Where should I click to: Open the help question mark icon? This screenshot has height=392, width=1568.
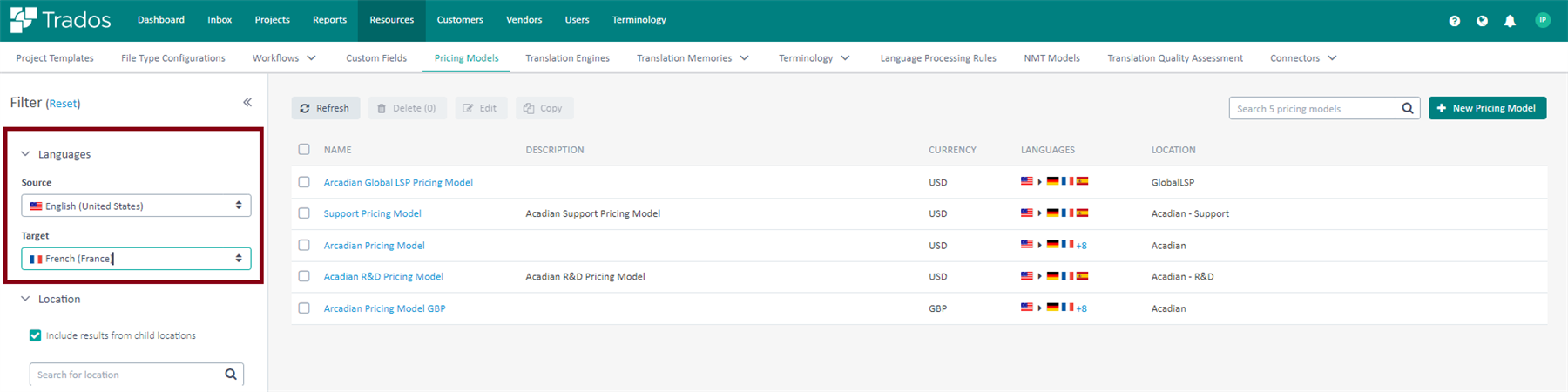tap(1454, 21)
